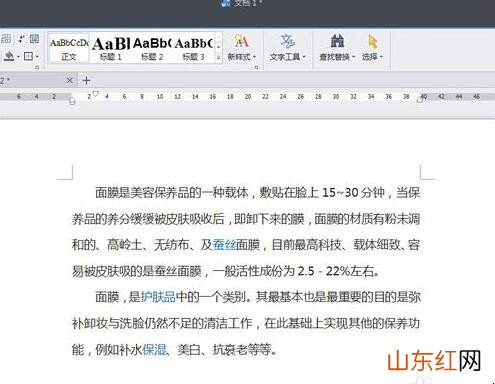Open the paragraph settings dialog launcher

[x=37, y=68]
